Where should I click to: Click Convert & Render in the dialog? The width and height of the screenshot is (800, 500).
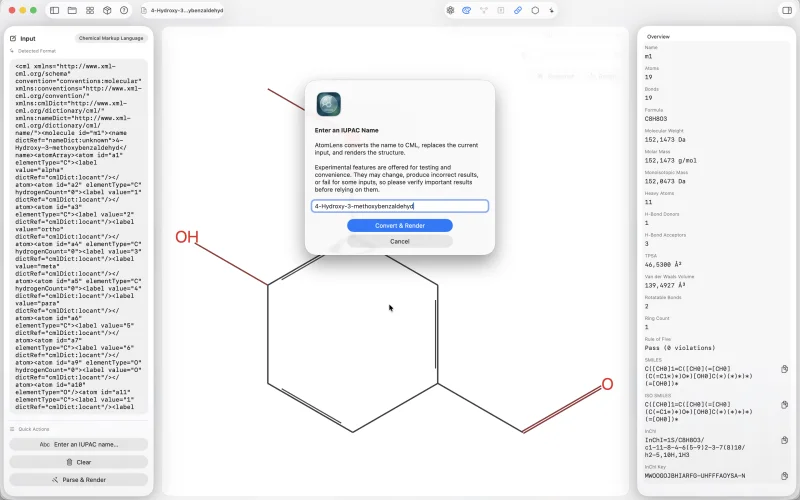[x=399, y=226]
